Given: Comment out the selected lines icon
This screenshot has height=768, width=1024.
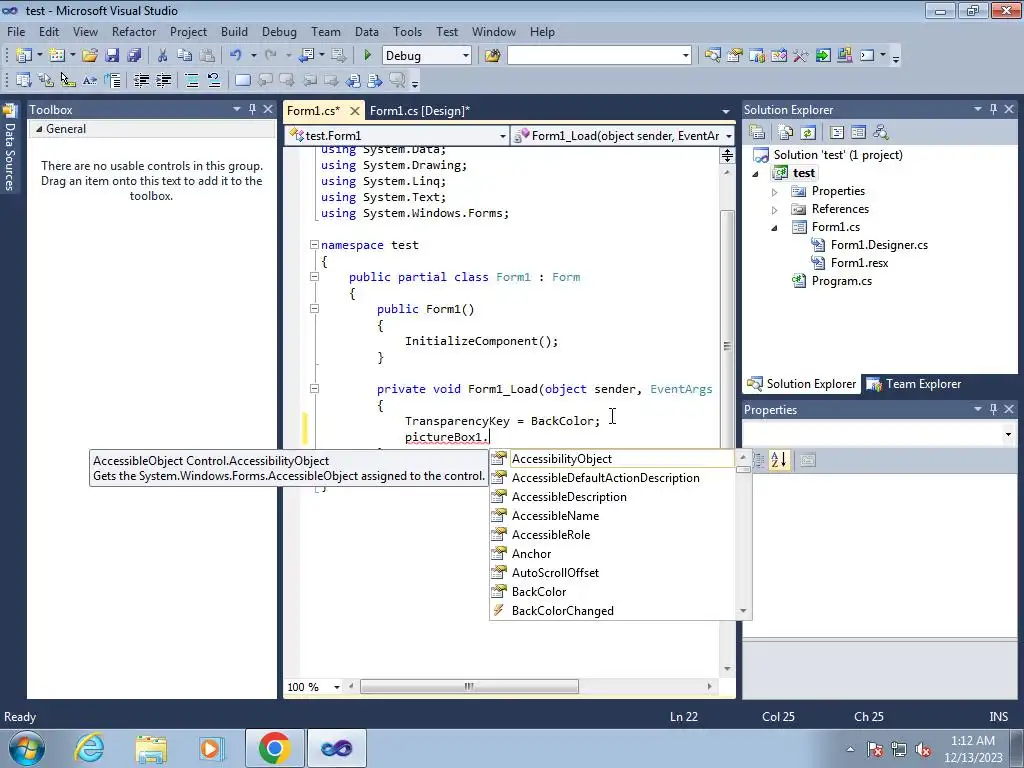Looking at the screenshot, I should coord(192,80).
